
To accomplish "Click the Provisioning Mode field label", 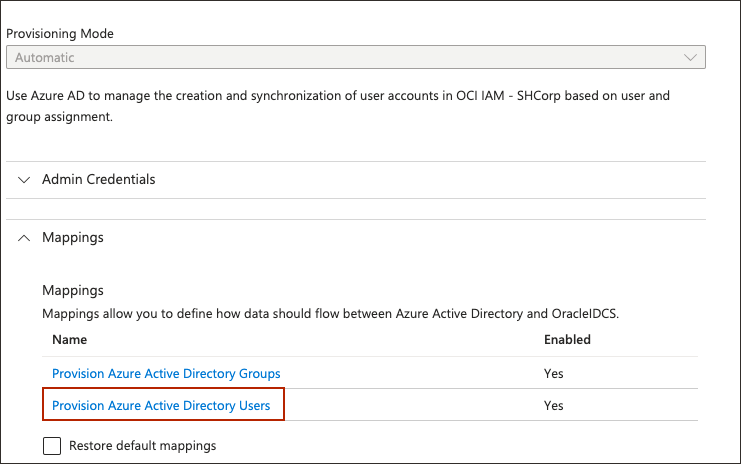I will coord(60,33).
